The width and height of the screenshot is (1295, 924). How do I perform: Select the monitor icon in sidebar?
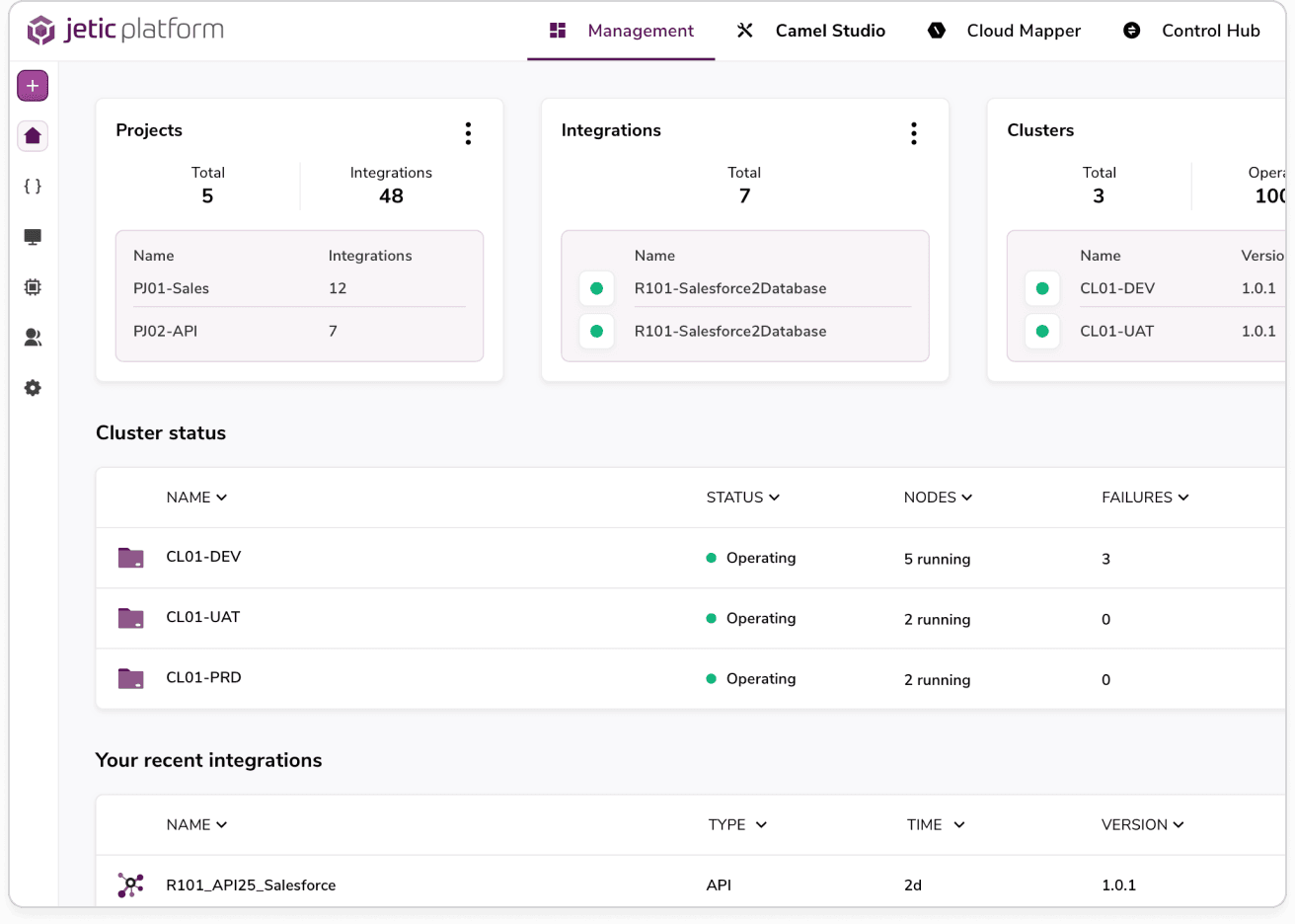point(33,237)
